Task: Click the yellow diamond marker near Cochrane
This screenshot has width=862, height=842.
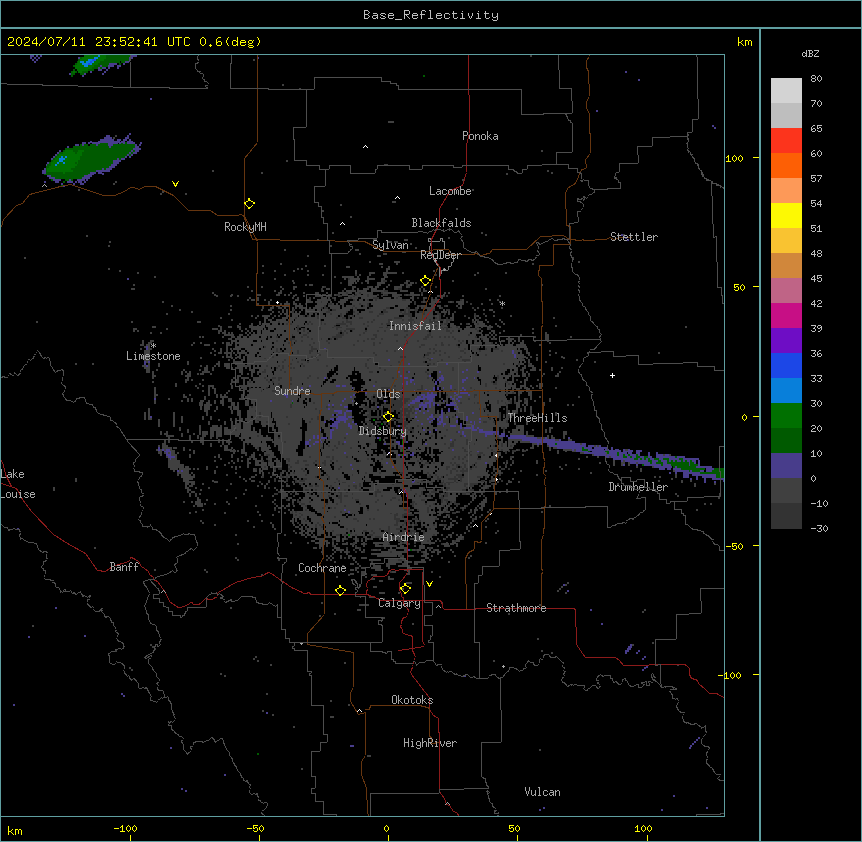Action: 340,590
